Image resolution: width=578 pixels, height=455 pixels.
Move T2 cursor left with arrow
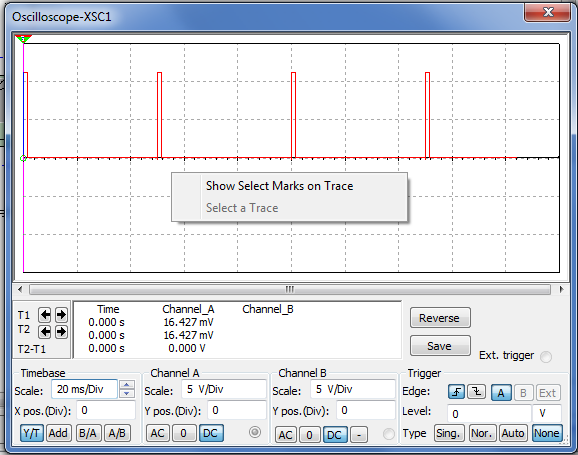tap(45, 331)
